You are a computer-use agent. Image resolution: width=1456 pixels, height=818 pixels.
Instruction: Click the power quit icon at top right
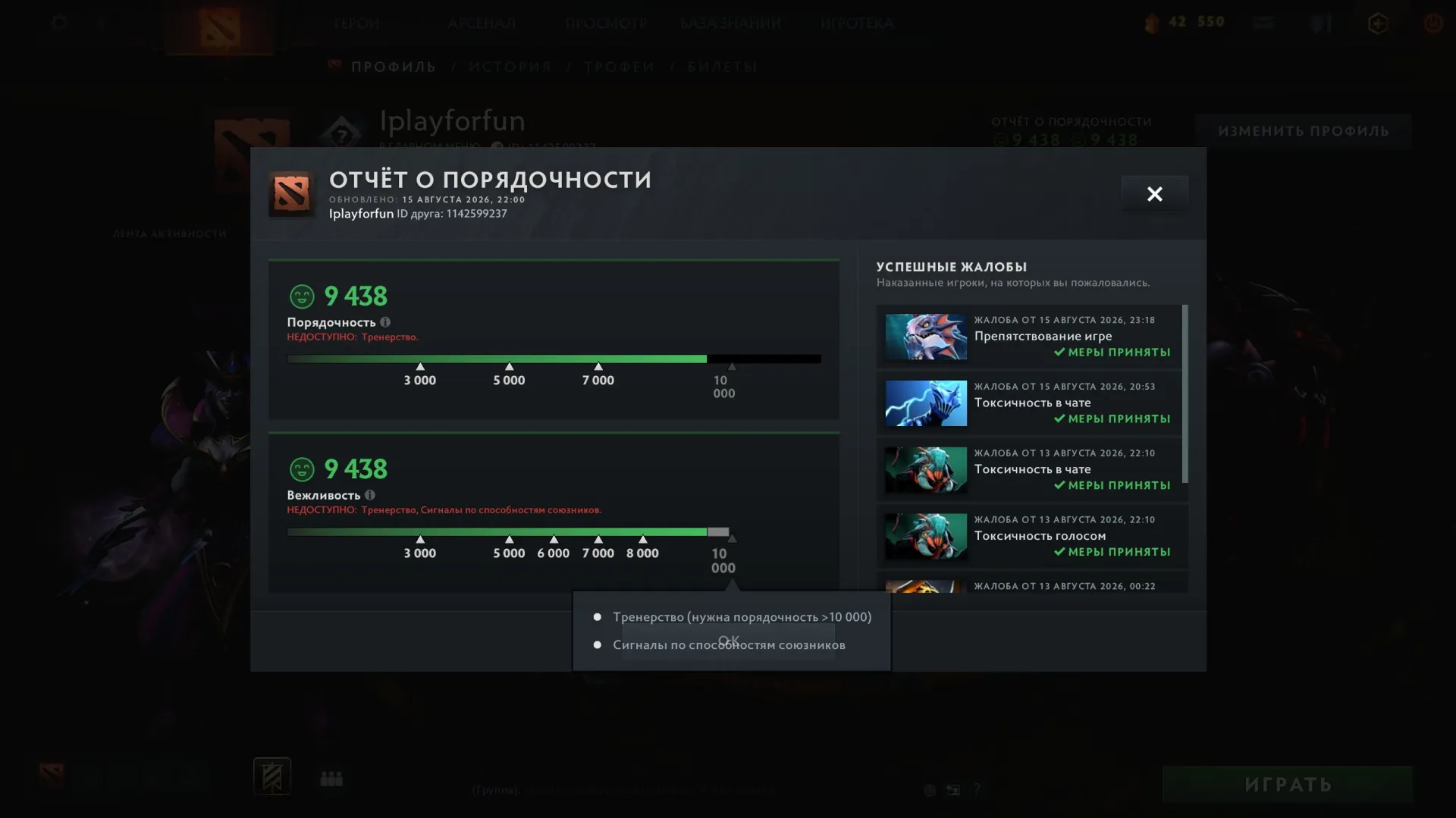coord(1433,23)
